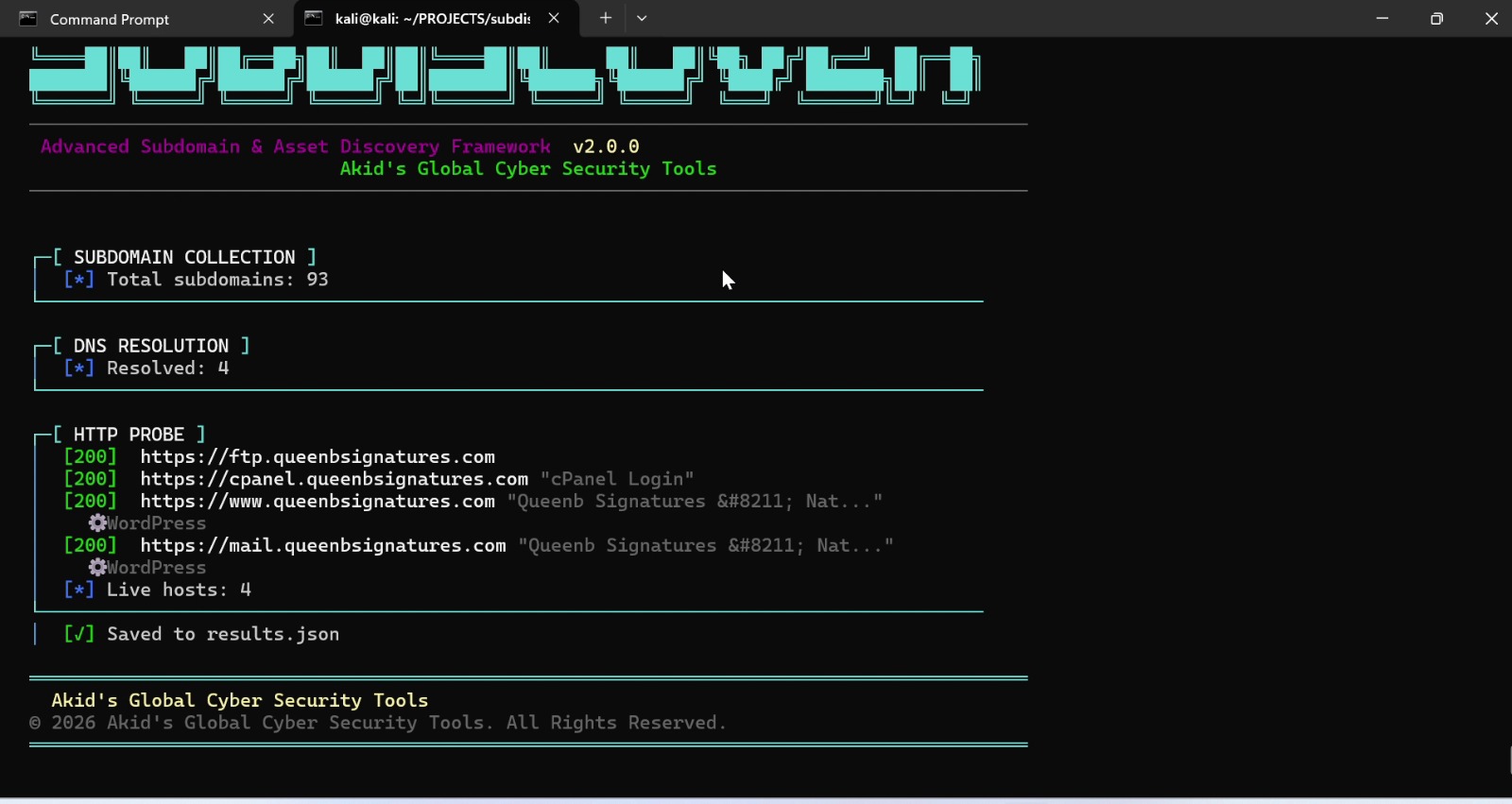Close the kali@kali terminal tab
The height and width of the screenshot is (804, 1512).
[x=554, y=18]
